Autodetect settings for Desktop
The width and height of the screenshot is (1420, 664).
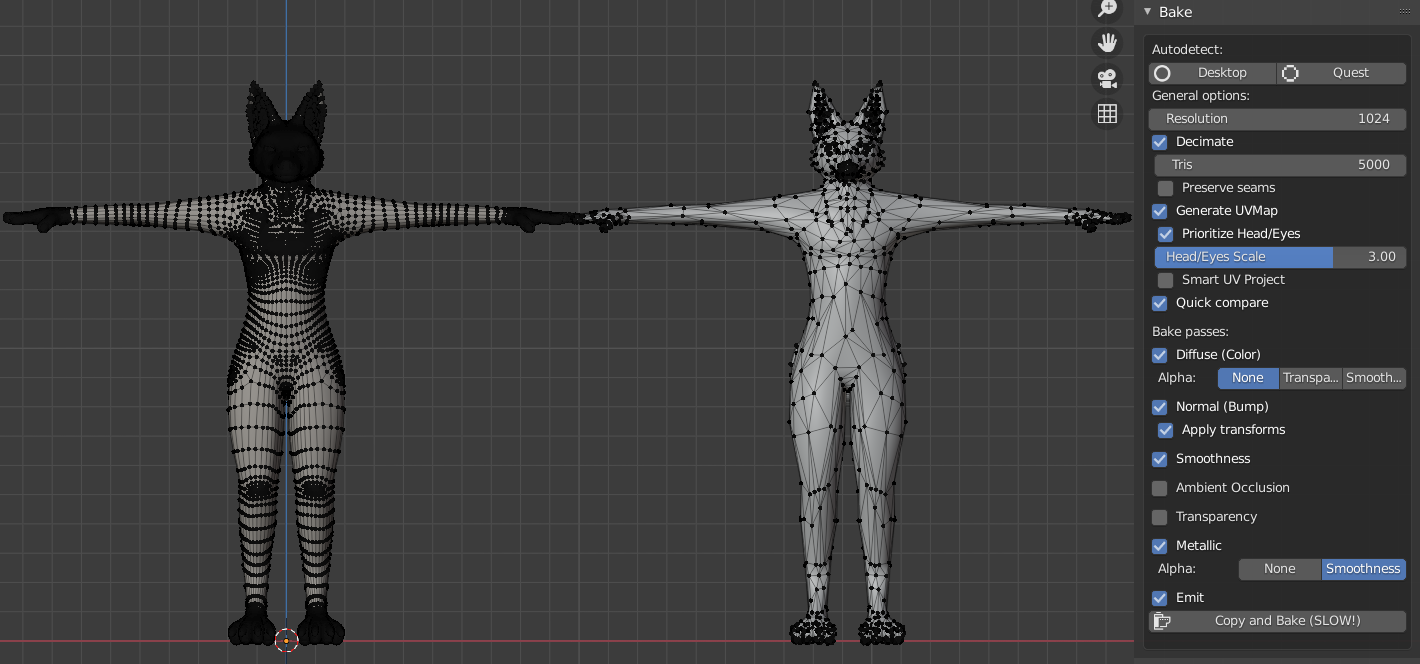pos(1212,73)
